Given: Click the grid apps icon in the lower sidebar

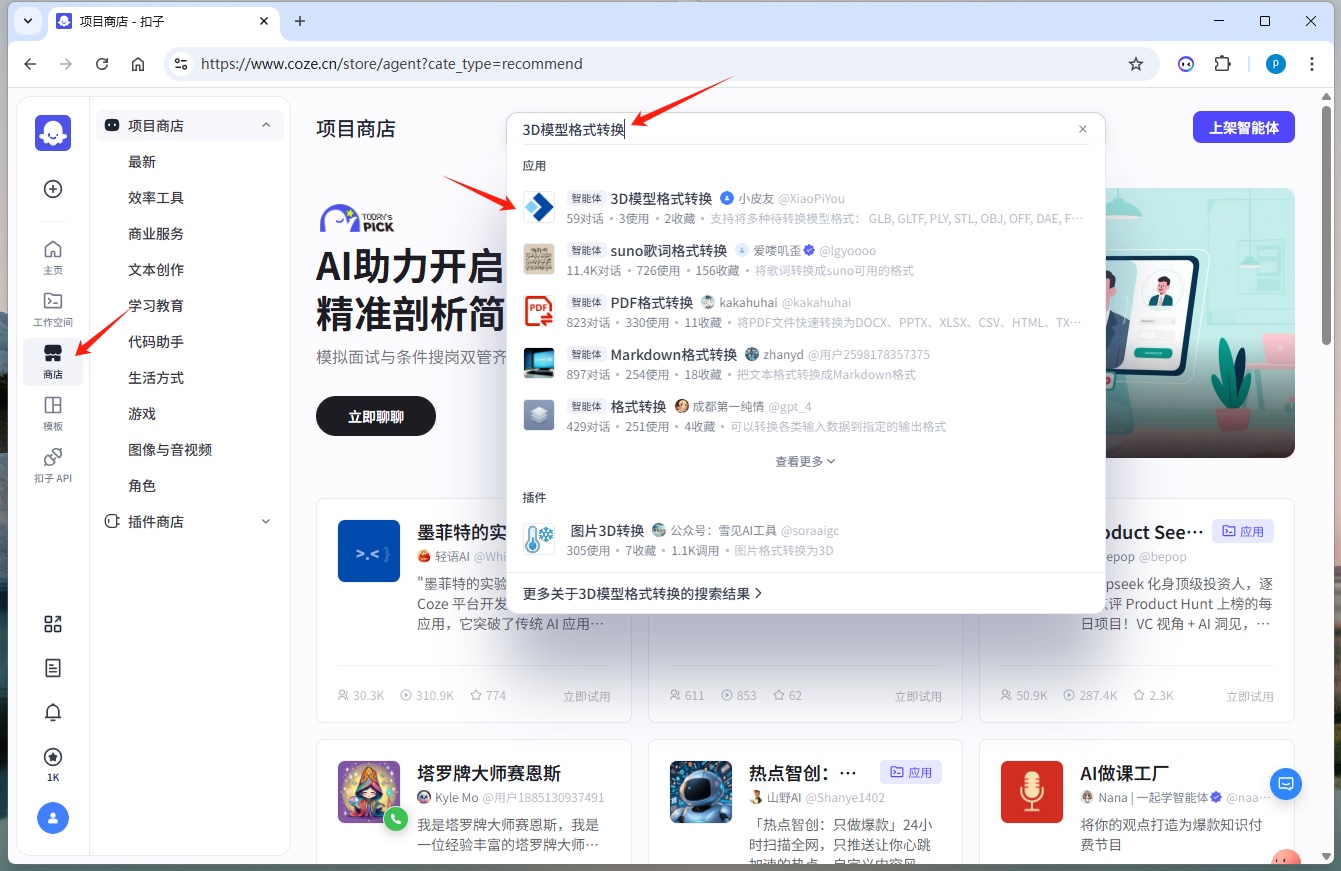Looking at the screenshot, I should (53, 624).
